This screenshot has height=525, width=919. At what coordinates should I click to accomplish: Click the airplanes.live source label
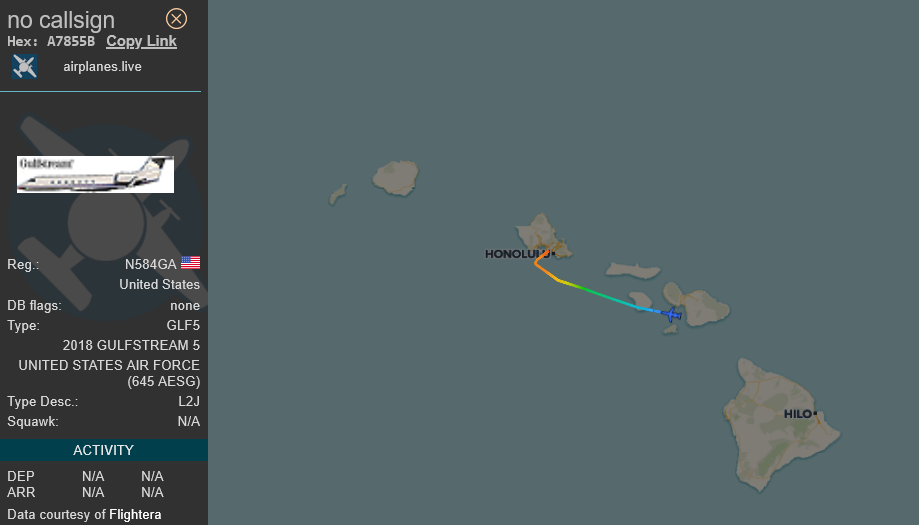coord(103,67)
